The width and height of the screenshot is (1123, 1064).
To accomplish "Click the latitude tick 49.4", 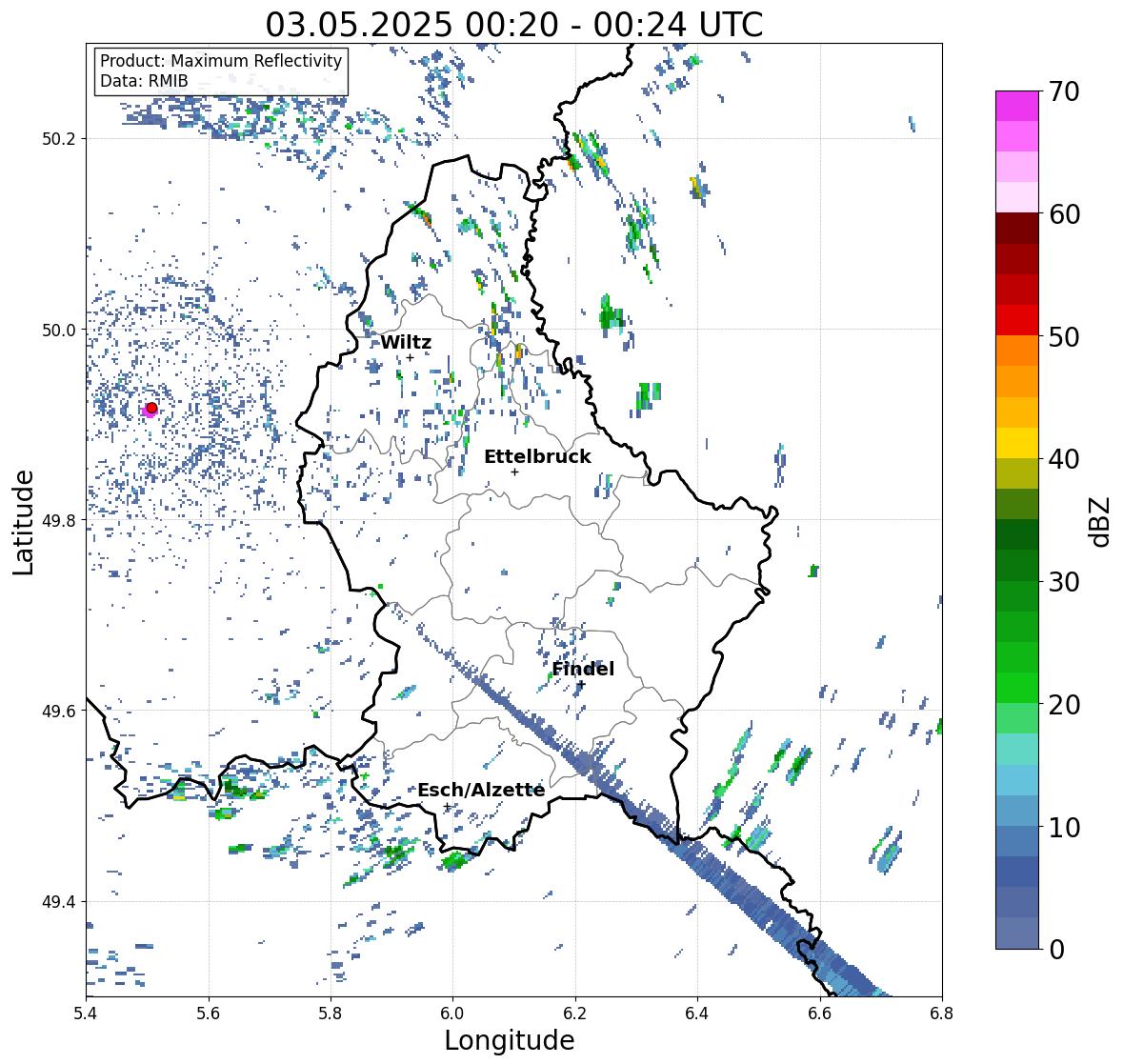I will pyautogui.click(x=58, y=901).
